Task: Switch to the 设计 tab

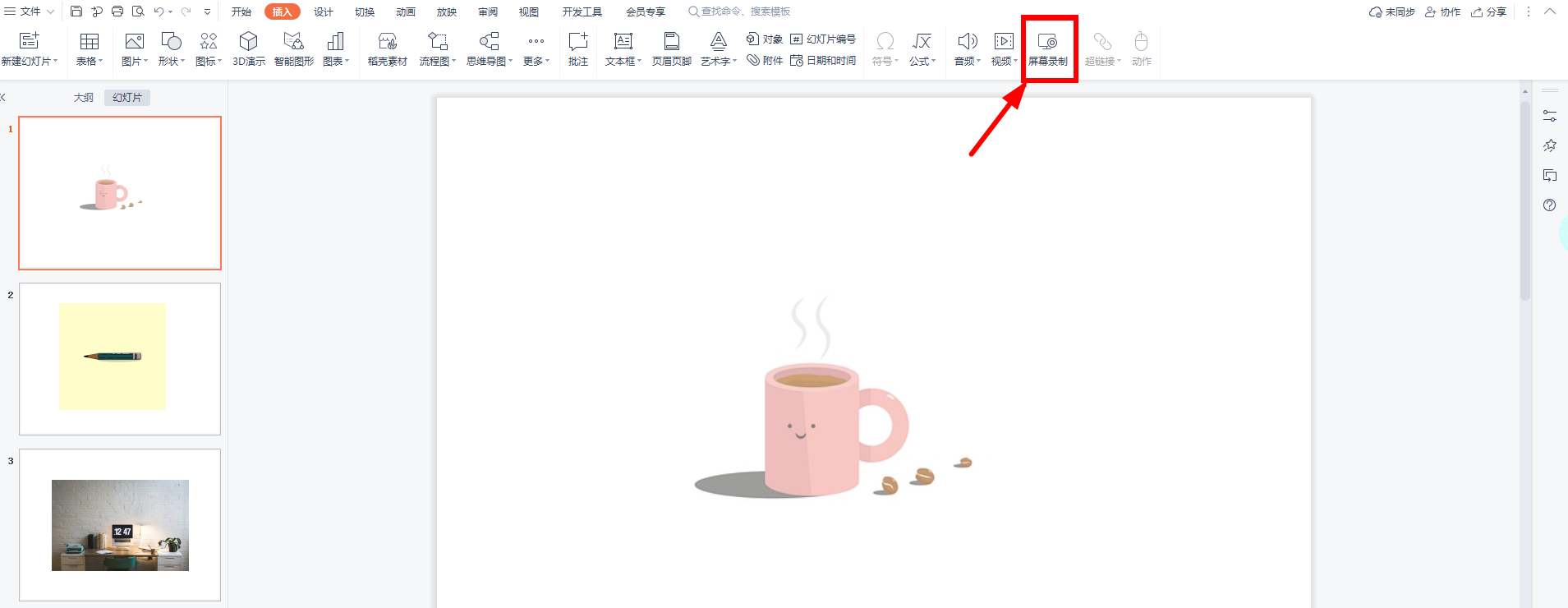Action: pyautogui.click(x=324, y=12)
